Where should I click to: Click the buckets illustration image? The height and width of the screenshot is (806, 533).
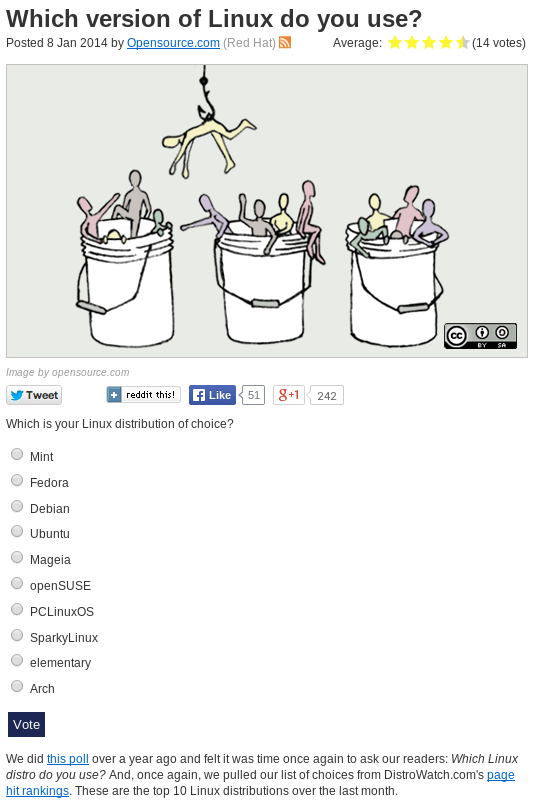point(267,211)
